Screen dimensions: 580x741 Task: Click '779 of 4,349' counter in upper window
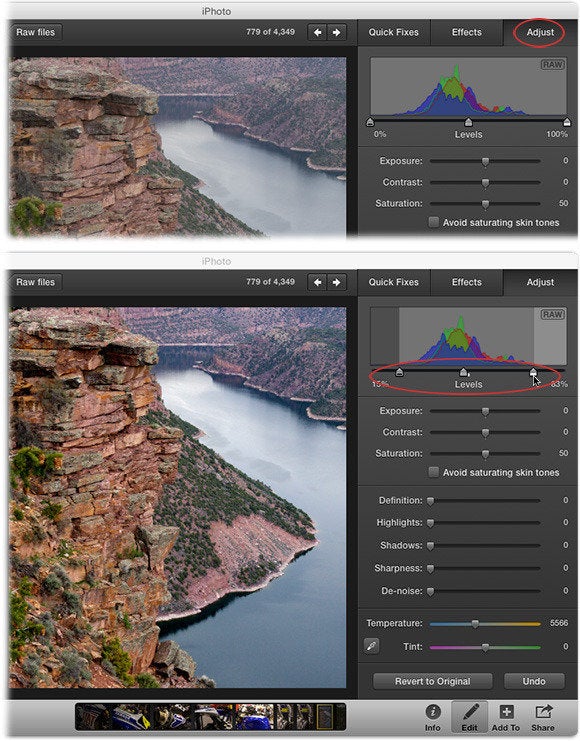point(270,32)
